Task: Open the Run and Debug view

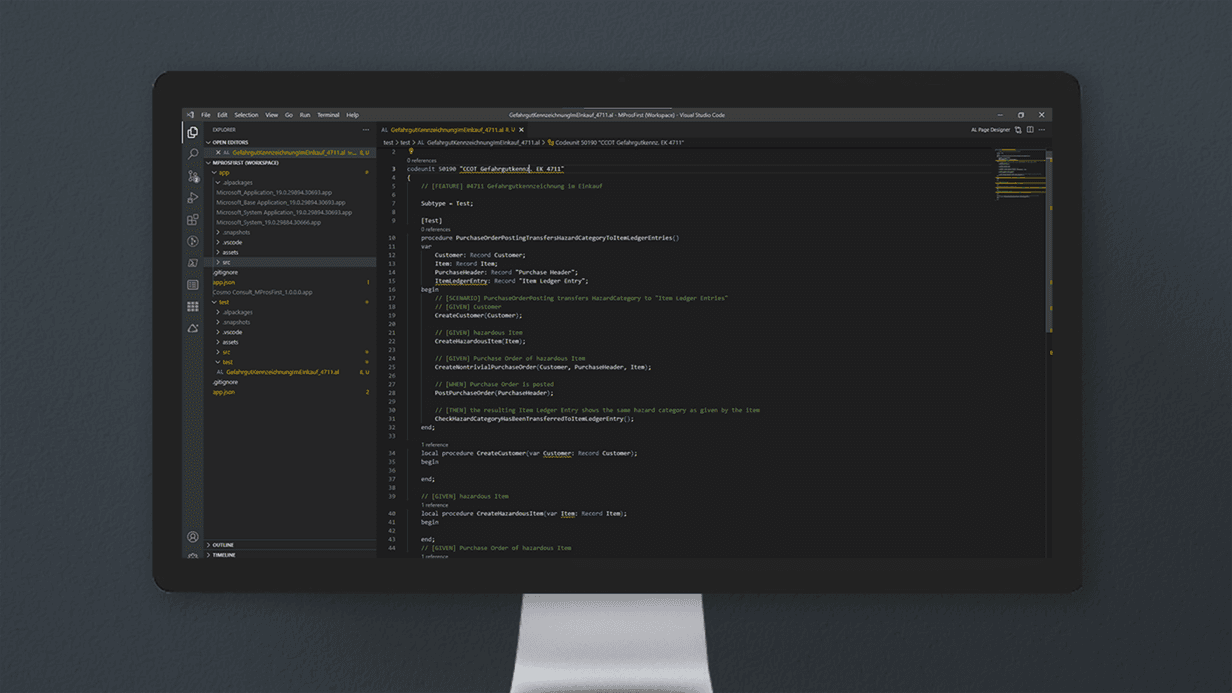Action: point(193,198)
